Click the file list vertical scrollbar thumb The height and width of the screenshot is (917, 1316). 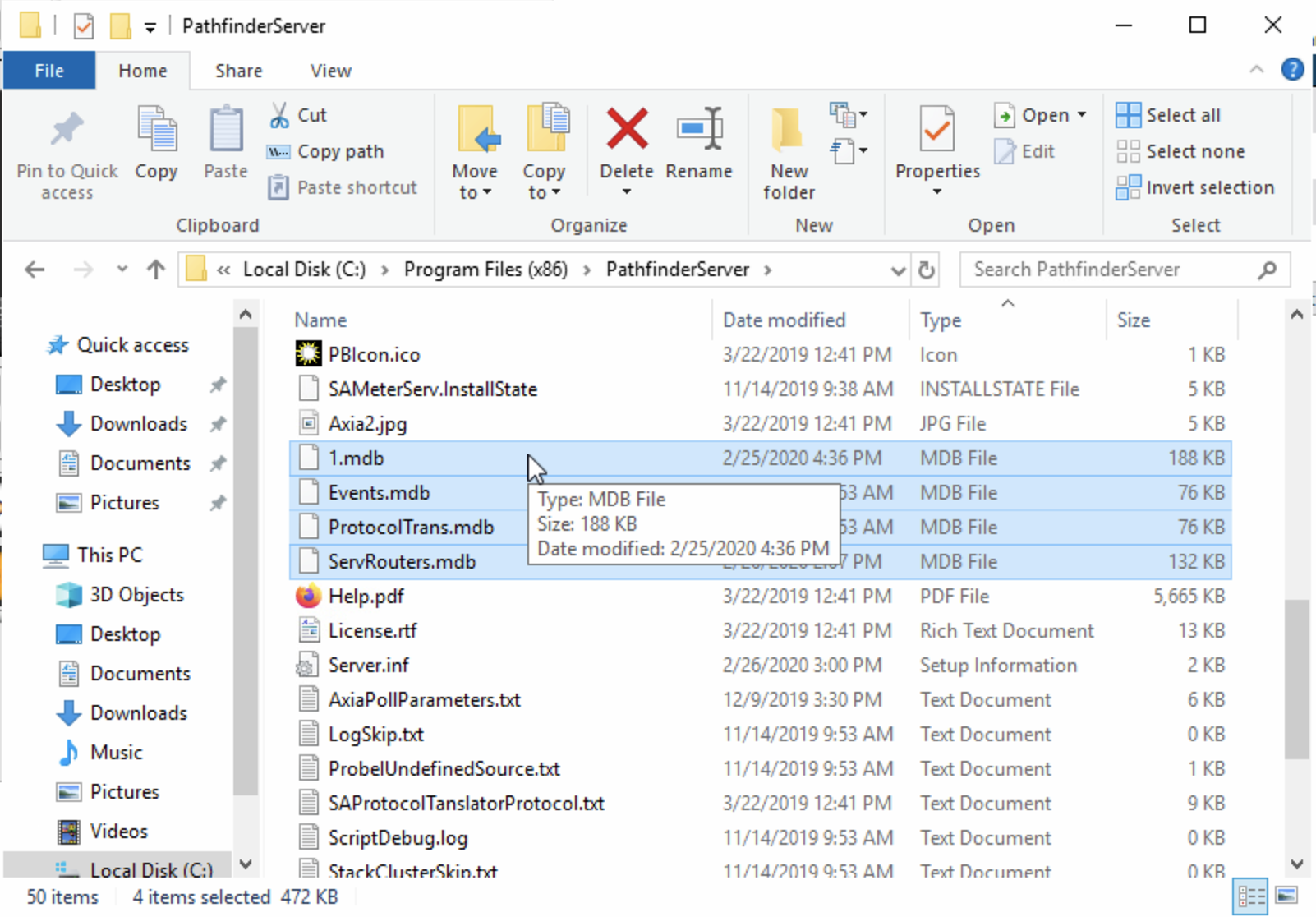click(1297, 679)
